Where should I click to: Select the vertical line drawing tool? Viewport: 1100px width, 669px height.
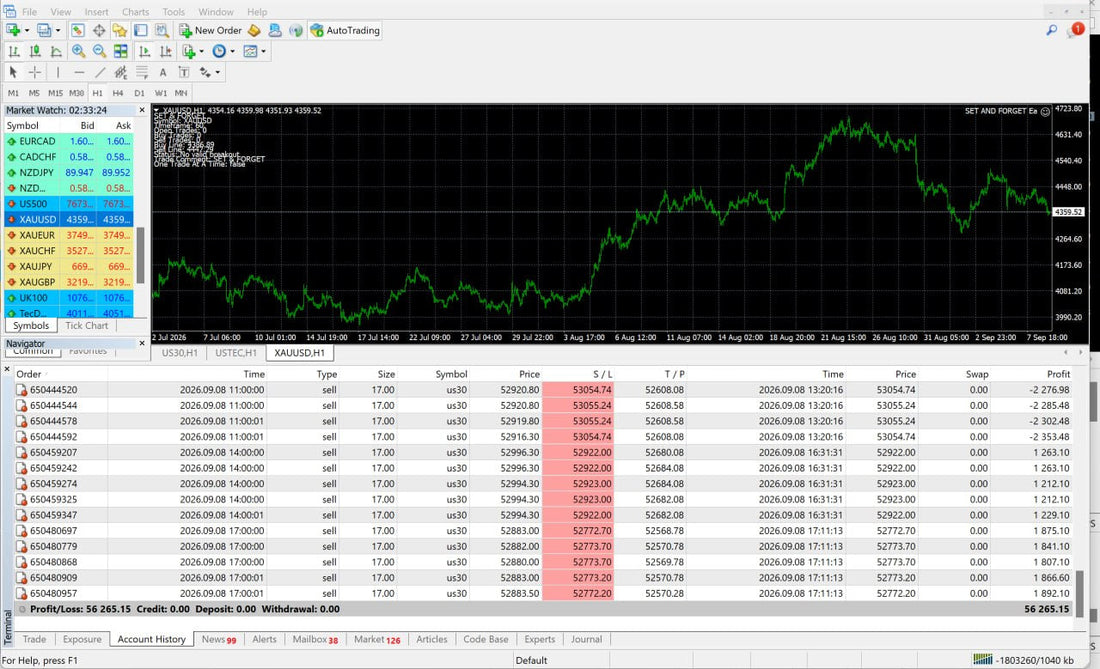58,72
